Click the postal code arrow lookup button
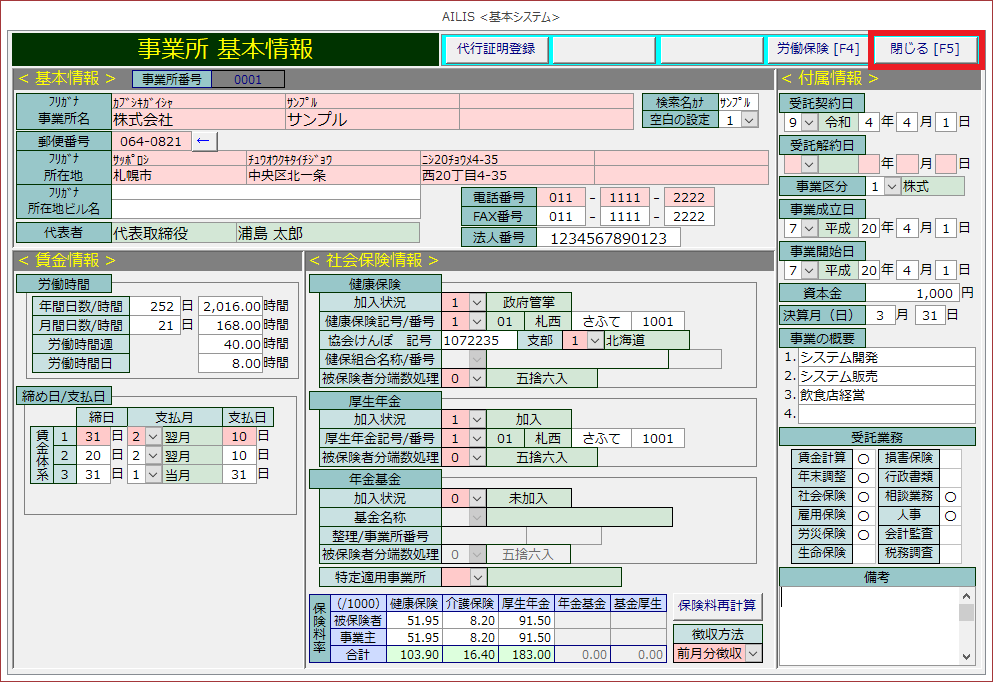This screenshot has width=993, height=682. tap(204, 142)
